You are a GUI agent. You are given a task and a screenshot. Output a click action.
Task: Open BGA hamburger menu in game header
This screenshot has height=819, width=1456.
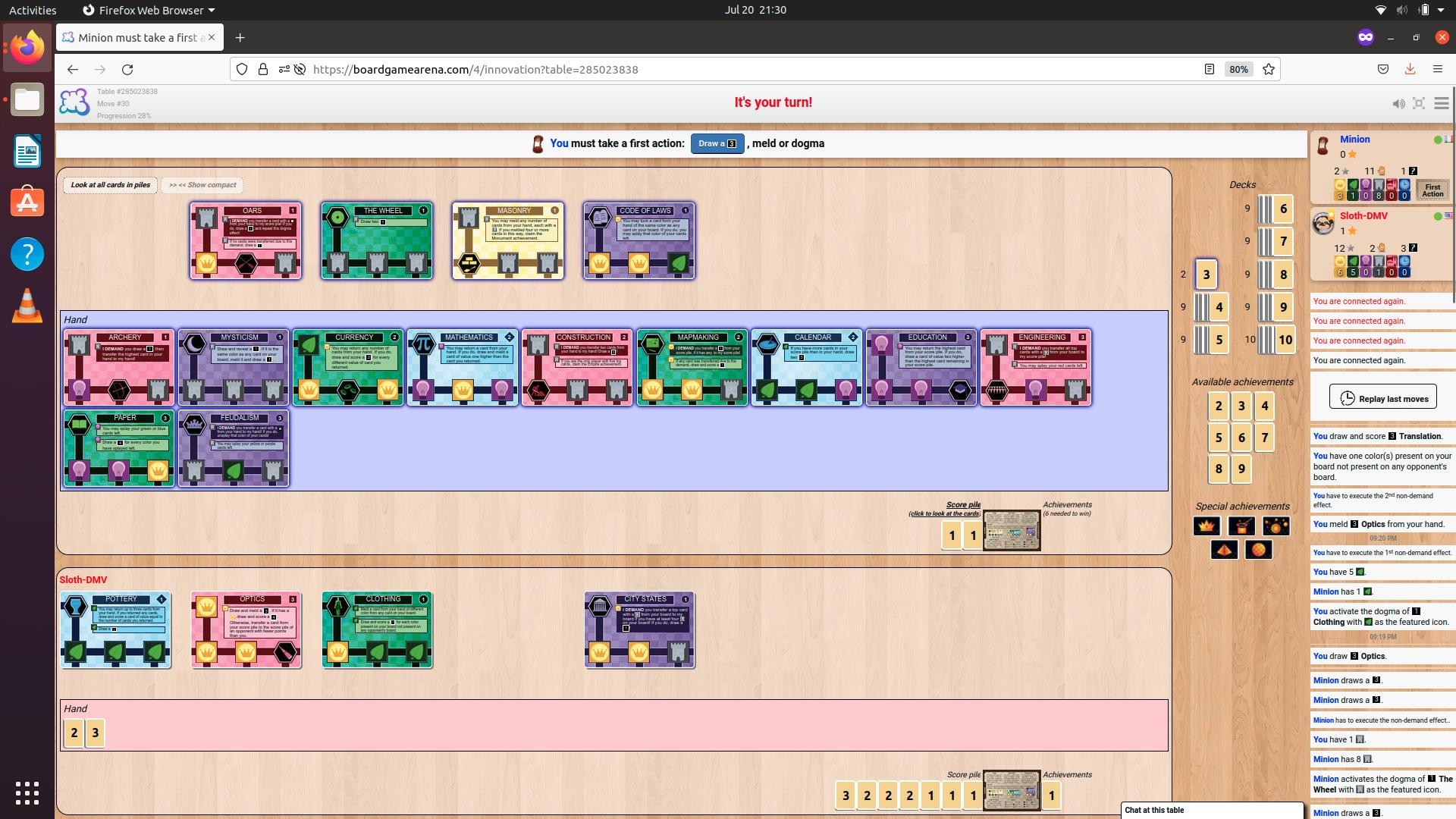pos(1442,103)
